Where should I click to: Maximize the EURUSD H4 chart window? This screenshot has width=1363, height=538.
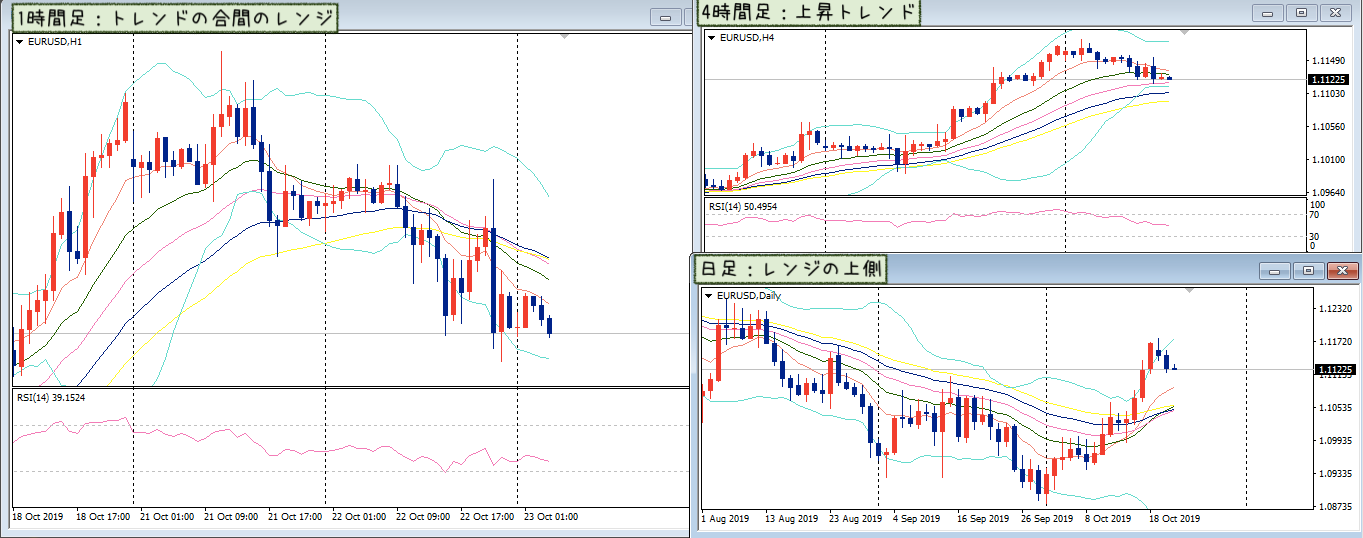[x=1300, y=12]
